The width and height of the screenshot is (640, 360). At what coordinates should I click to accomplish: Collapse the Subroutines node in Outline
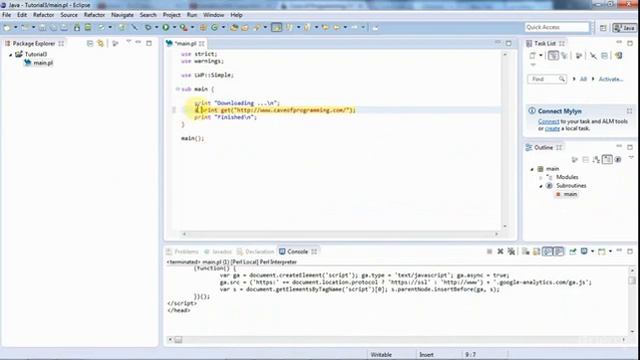pos(541,186)
